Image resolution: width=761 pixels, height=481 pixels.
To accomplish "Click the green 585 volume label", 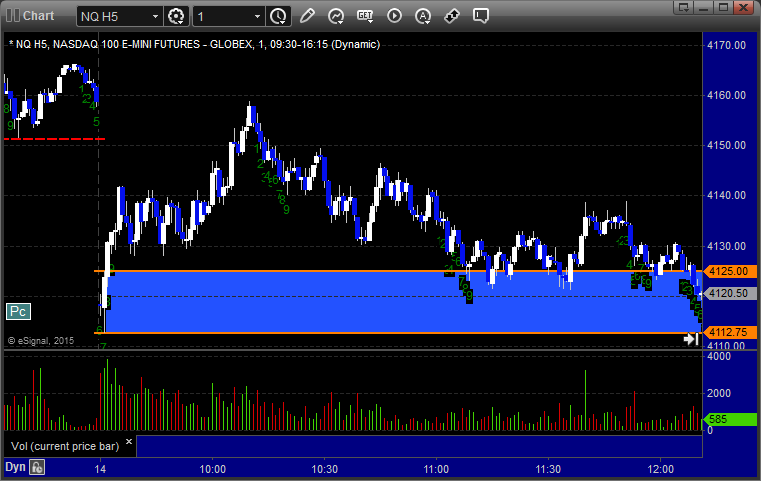I will (730, 419).
